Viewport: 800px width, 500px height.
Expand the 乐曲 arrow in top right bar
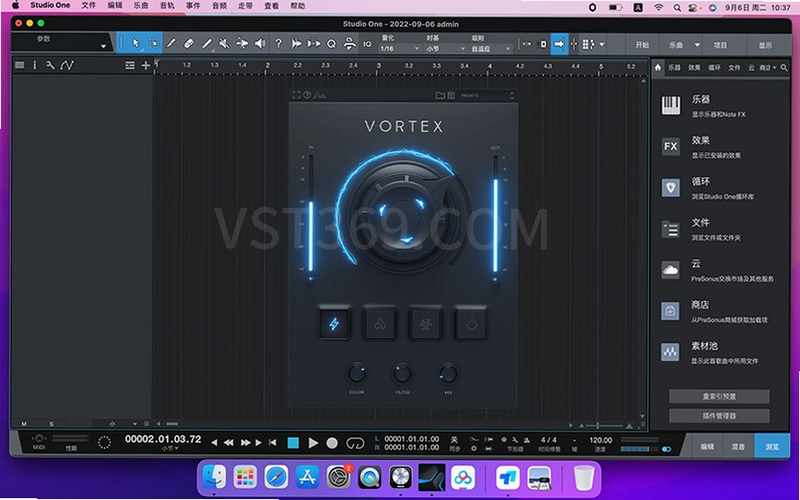pyautogui.click(x=697, y=45)
